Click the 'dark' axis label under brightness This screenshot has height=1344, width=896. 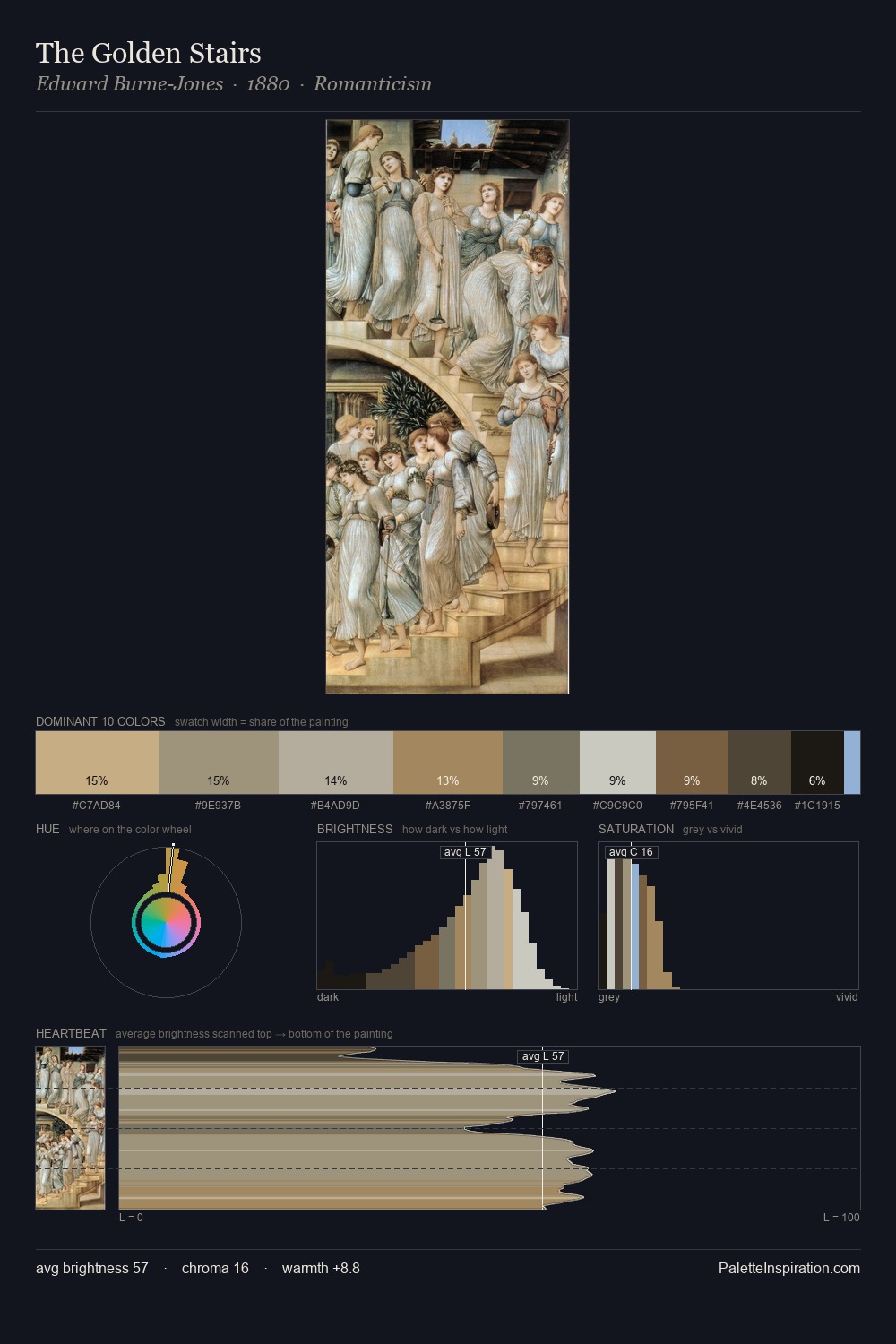[x=328, y=997]
